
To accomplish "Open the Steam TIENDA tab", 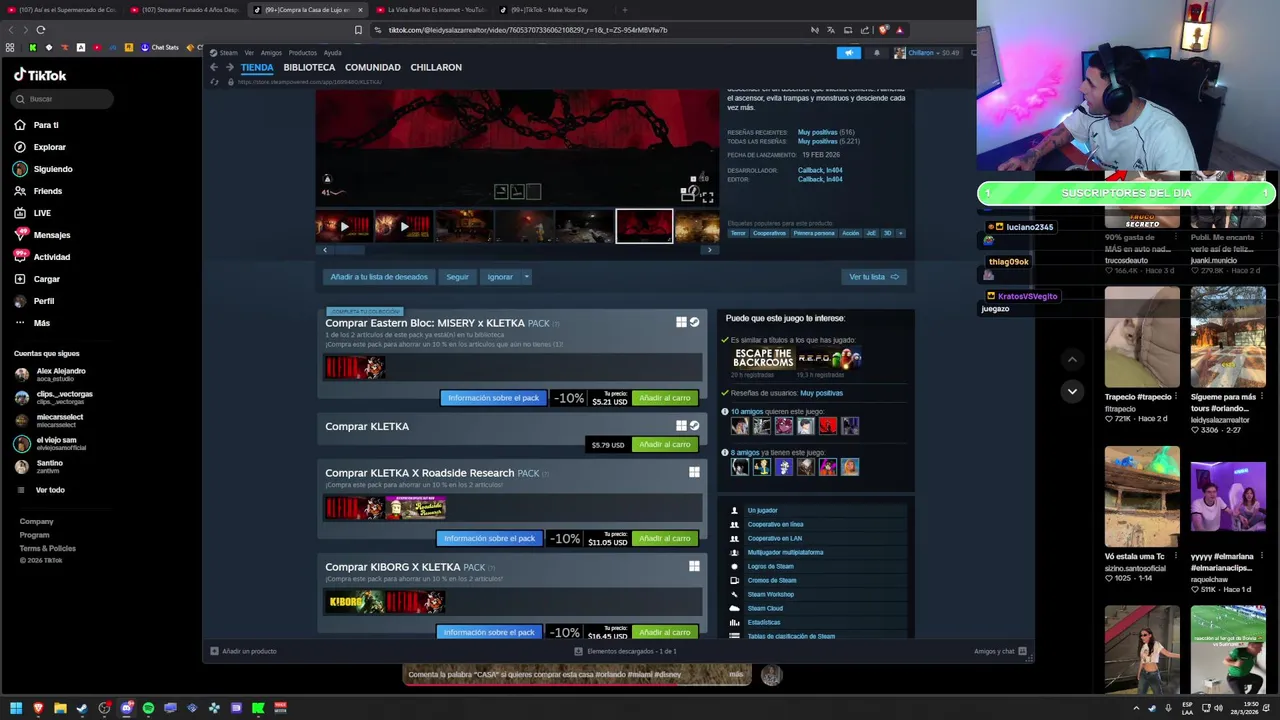I will [x=257, y=67].
